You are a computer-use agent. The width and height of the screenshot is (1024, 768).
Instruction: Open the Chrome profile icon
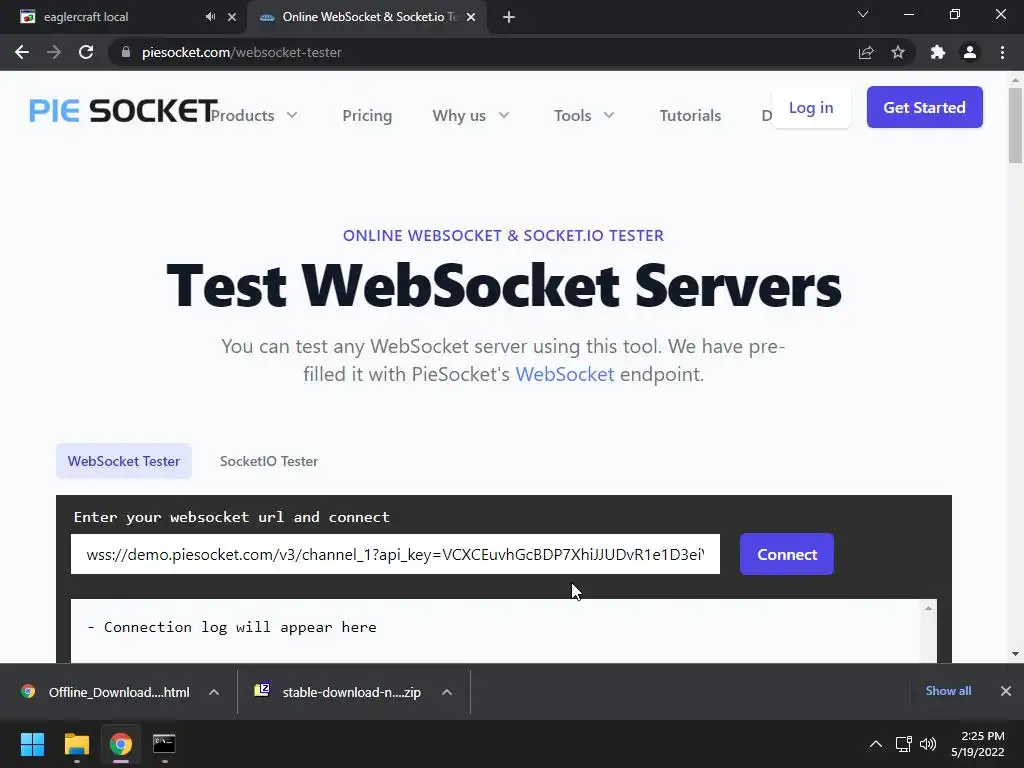click(x=970, y=52)
